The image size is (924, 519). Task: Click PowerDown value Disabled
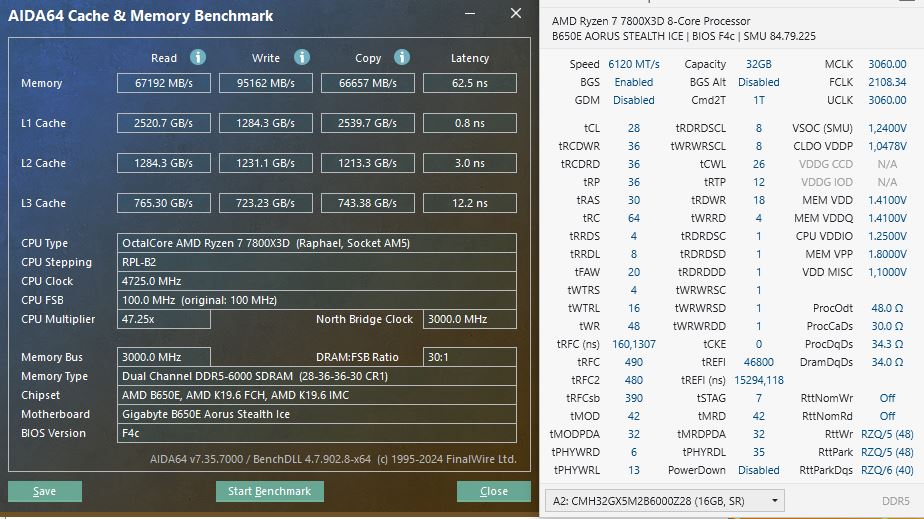coord(758,470)
